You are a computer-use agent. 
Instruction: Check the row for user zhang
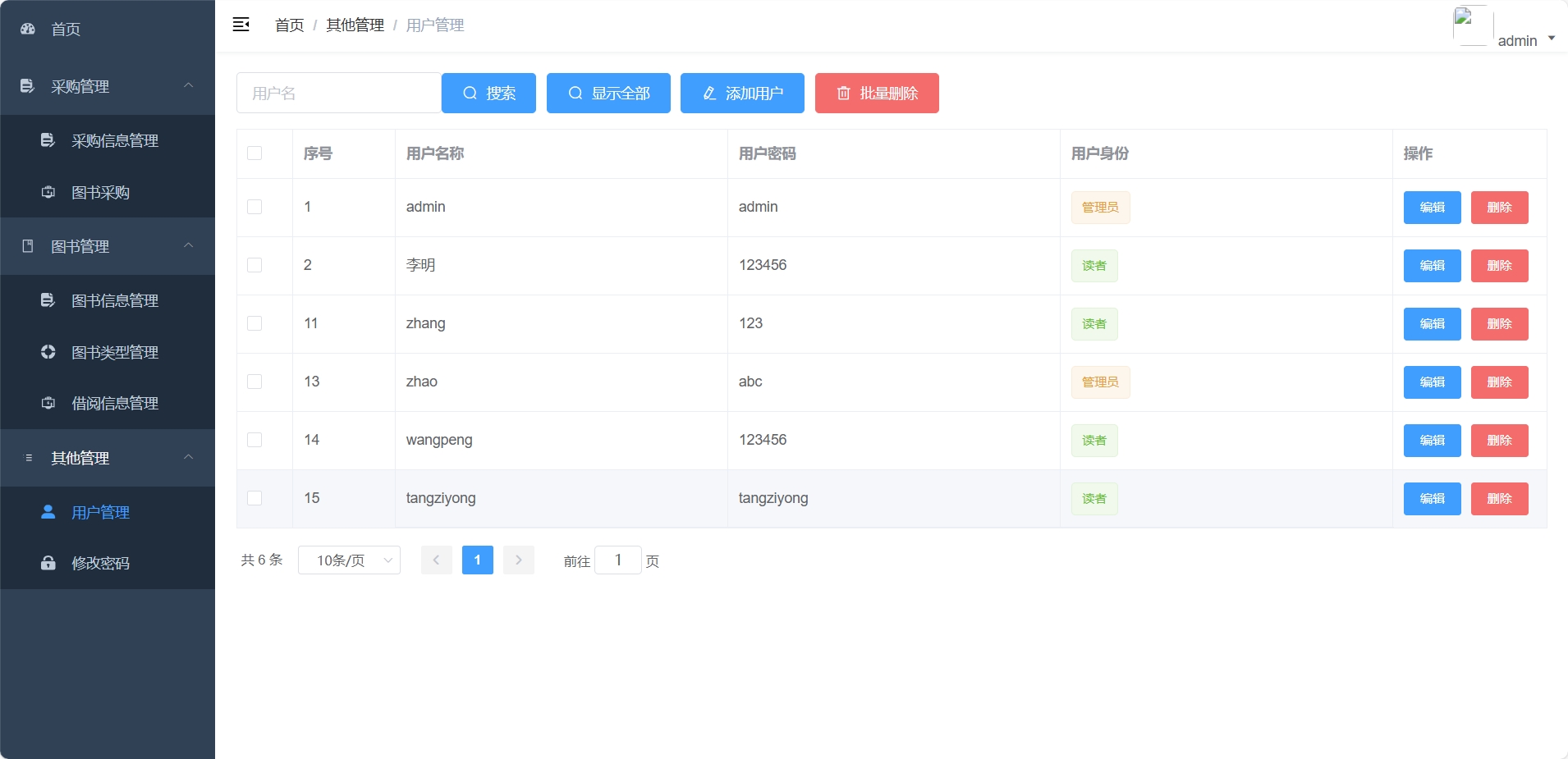coord(254,323)
